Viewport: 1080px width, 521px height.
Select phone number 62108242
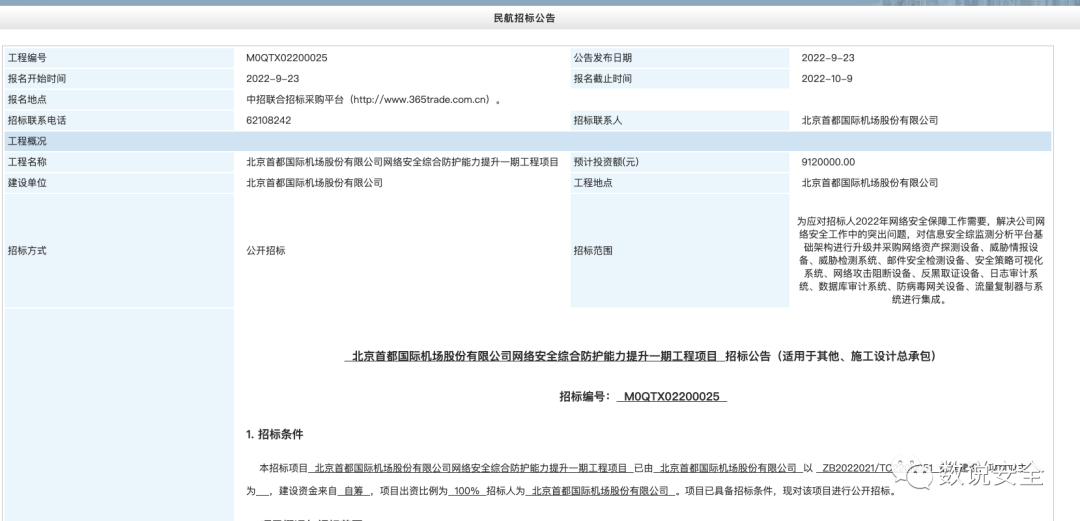coord(269,120)
